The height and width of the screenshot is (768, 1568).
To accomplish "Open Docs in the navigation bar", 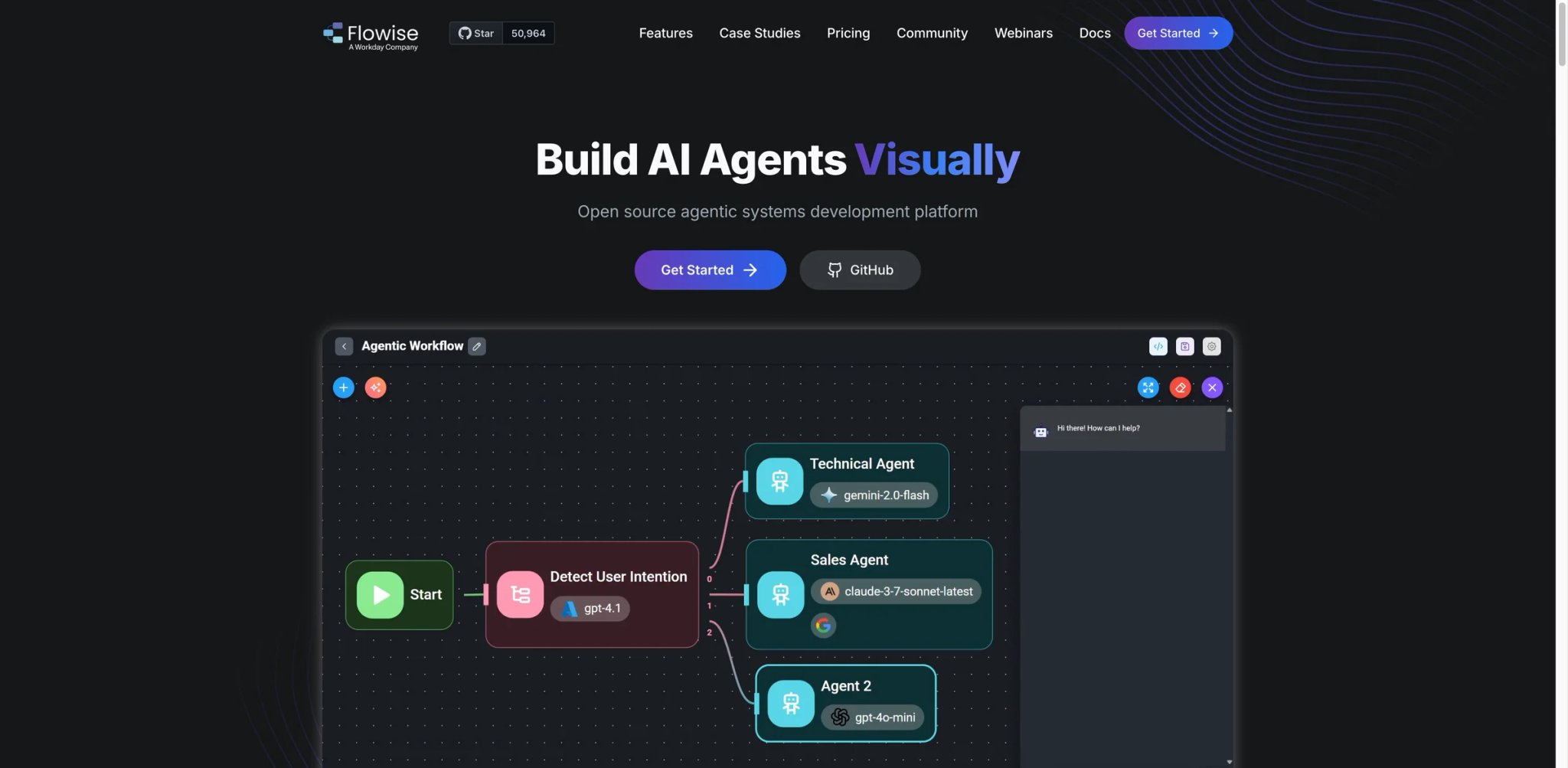I will 1094,33.
